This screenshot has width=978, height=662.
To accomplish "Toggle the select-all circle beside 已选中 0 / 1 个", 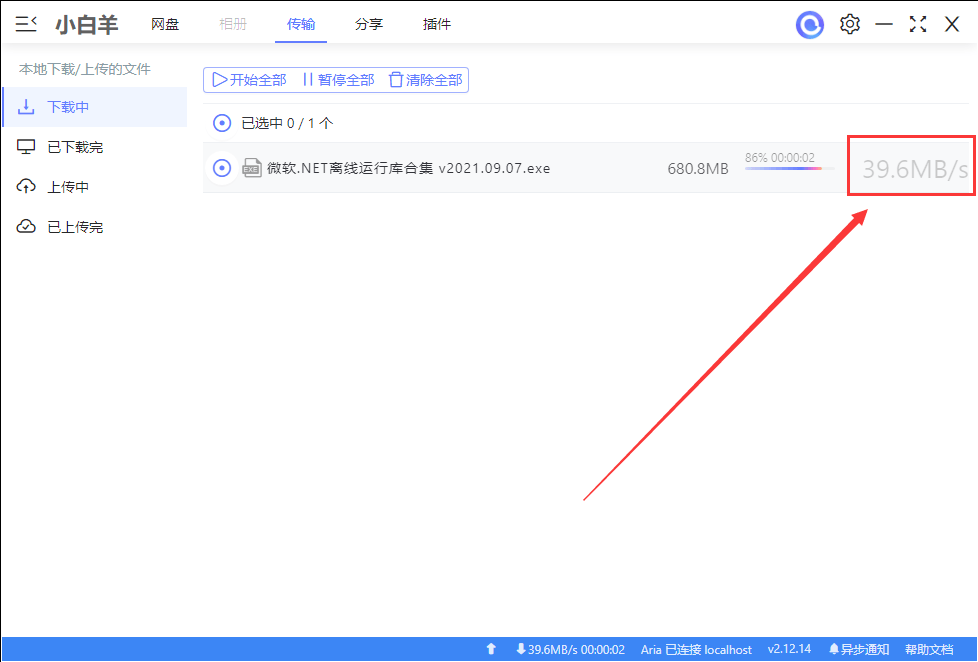I will [222, 123].
